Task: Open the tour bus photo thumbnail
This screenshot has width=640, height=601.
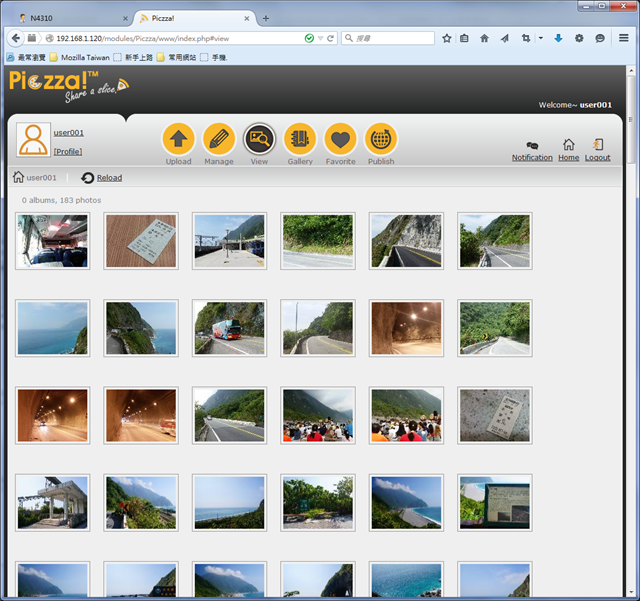Action: pos(229,328)
